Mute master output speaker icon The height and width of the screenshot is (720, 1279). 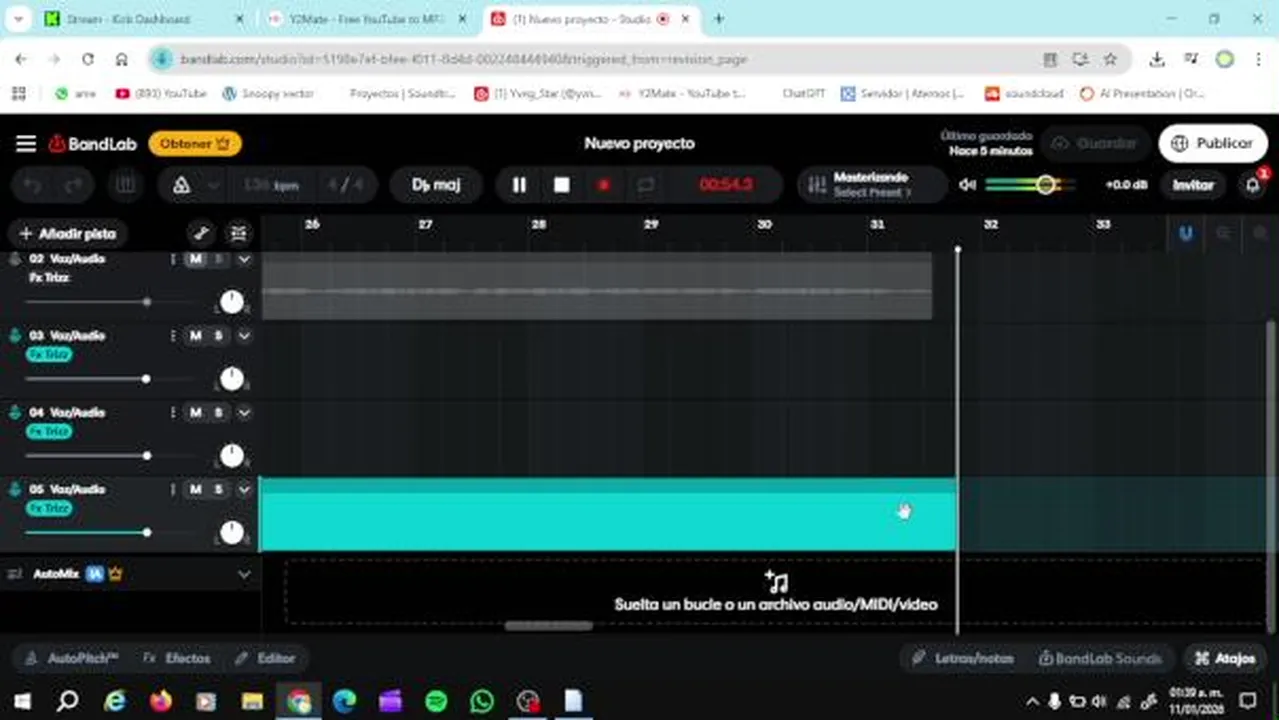[967, 185]
